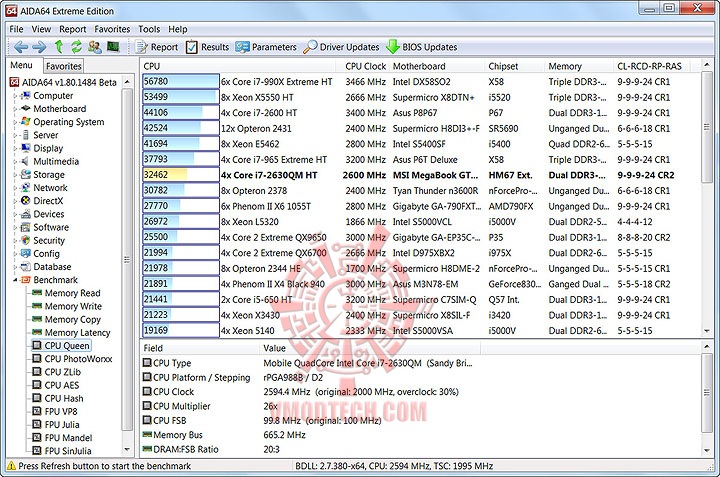Viewport: 720px width, 477px height.
Task: Select FPU Julia benchmark
Action: coord(62,425)
